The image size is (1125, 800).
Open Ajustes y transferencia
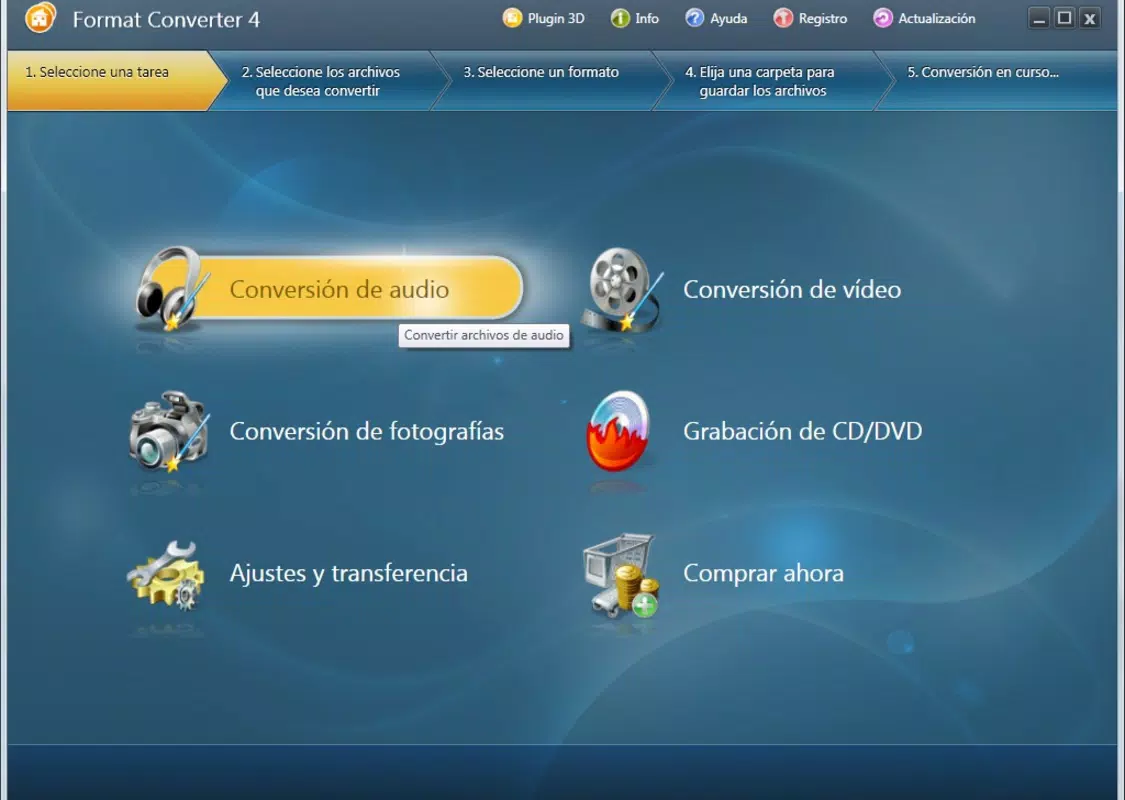click(349, 573)
